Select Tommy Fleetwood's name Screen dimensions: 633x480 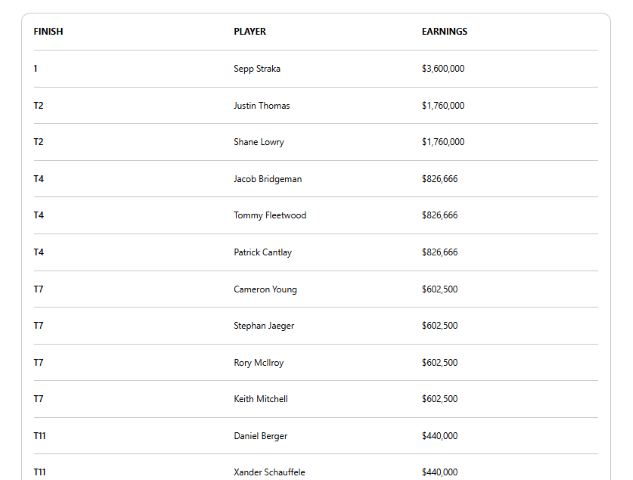tap(270, 216)
